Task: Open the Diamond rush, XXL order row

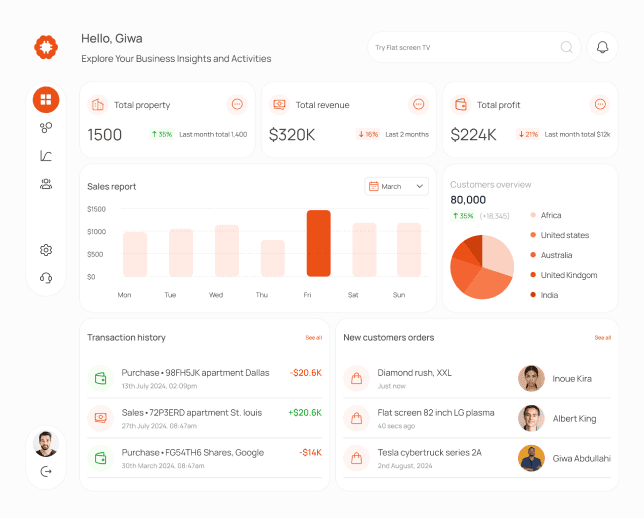Action: point(477,378)
